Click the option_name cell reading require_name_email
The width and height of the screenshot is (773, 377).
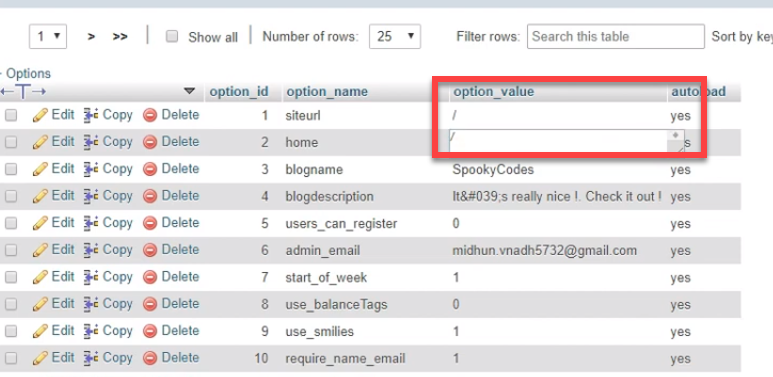click(x=345, y=358)
